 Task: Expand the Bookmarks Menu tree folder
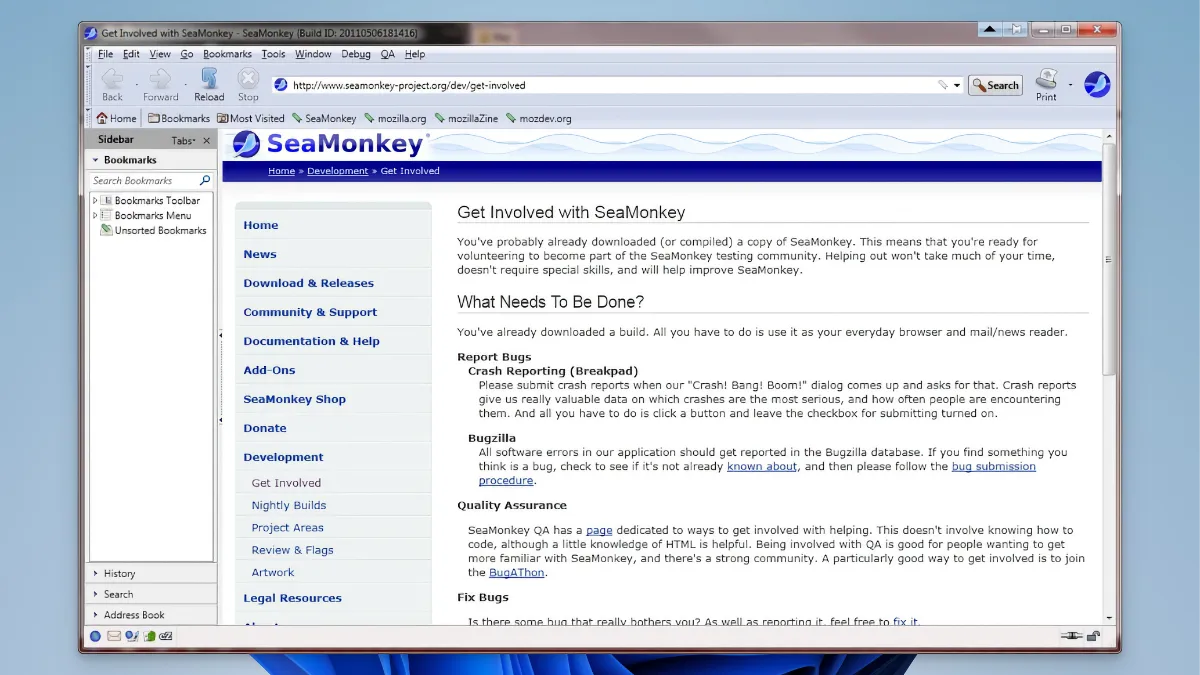point(95,216)
